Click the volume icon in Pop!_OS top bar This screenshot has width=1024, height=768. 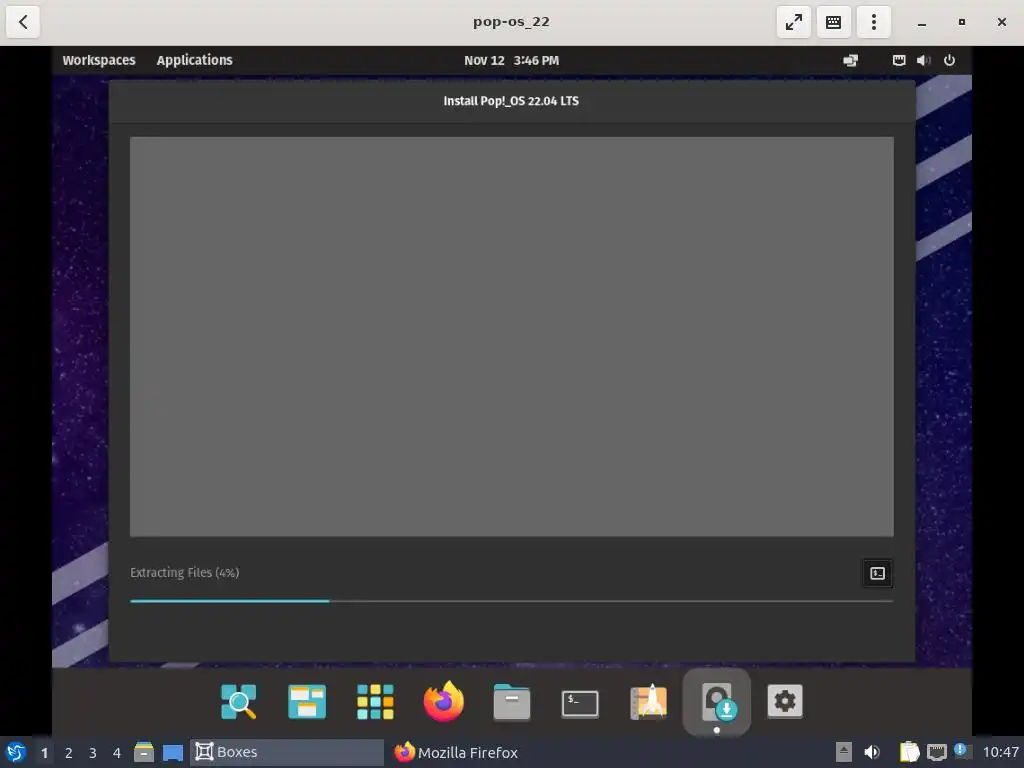923,60
